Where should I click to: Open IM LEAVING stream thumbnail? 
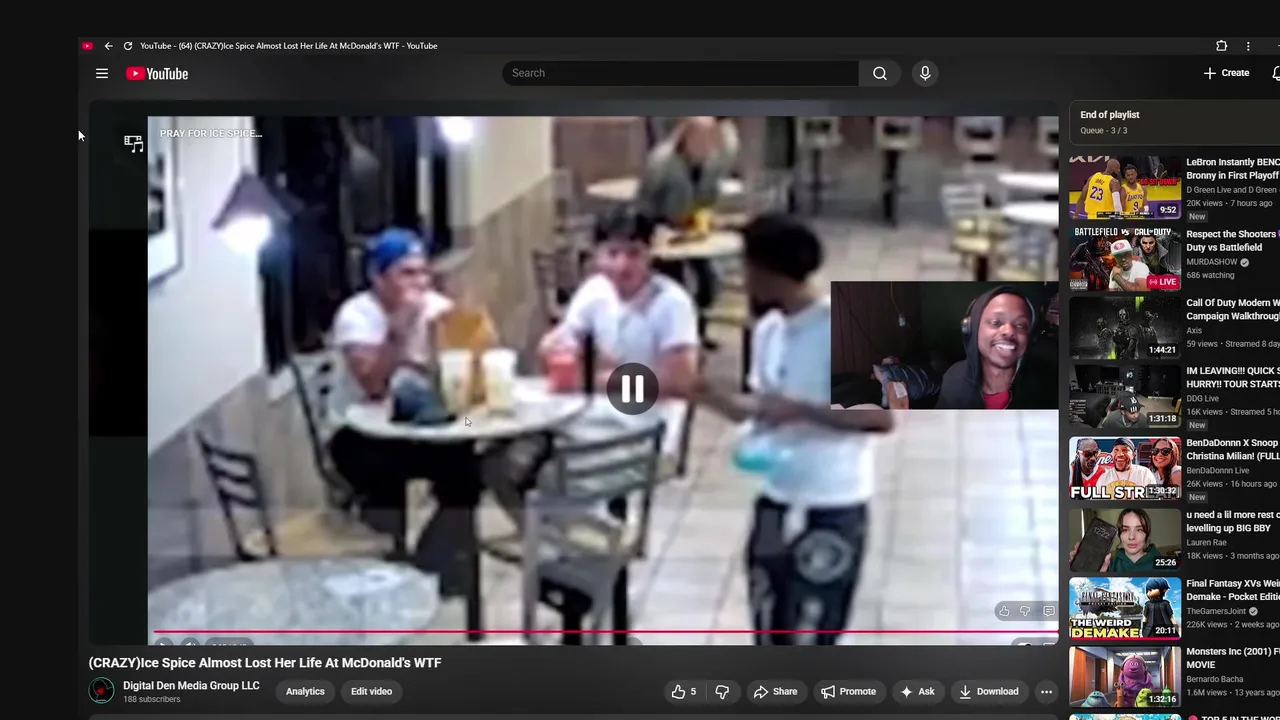(1125, 396)
